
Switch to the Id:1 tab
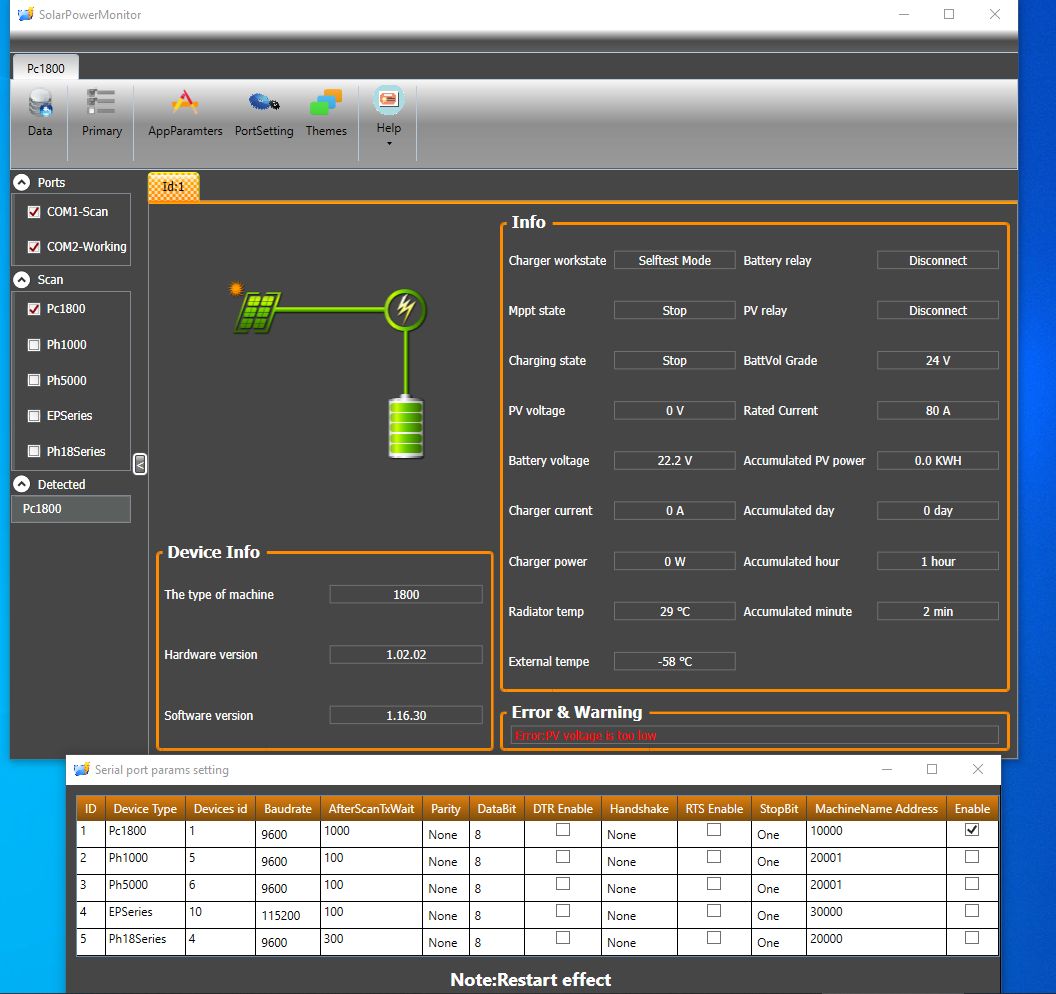[174, 186]
